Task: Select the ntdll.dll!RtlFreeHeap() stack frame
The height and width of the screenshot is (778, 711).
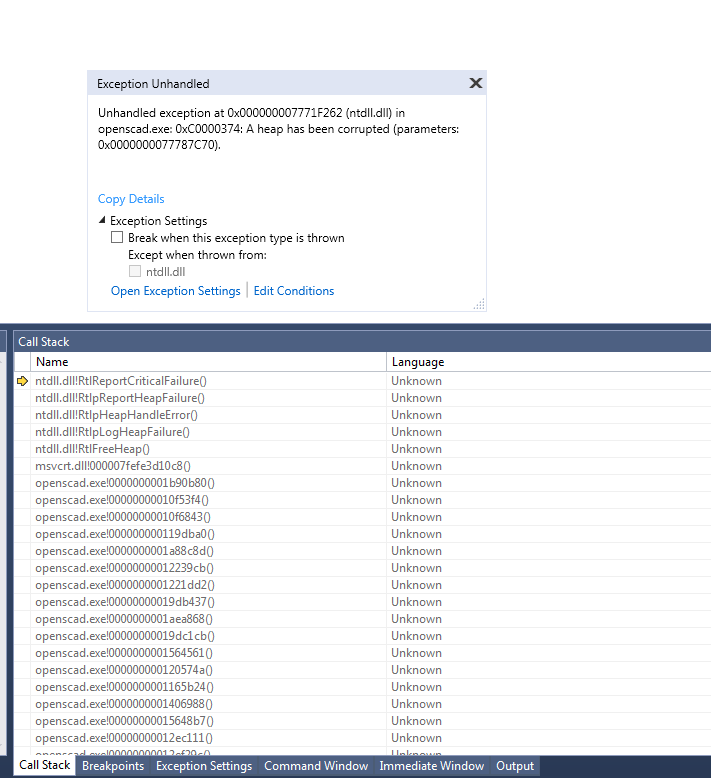Action: pos(92,449)
